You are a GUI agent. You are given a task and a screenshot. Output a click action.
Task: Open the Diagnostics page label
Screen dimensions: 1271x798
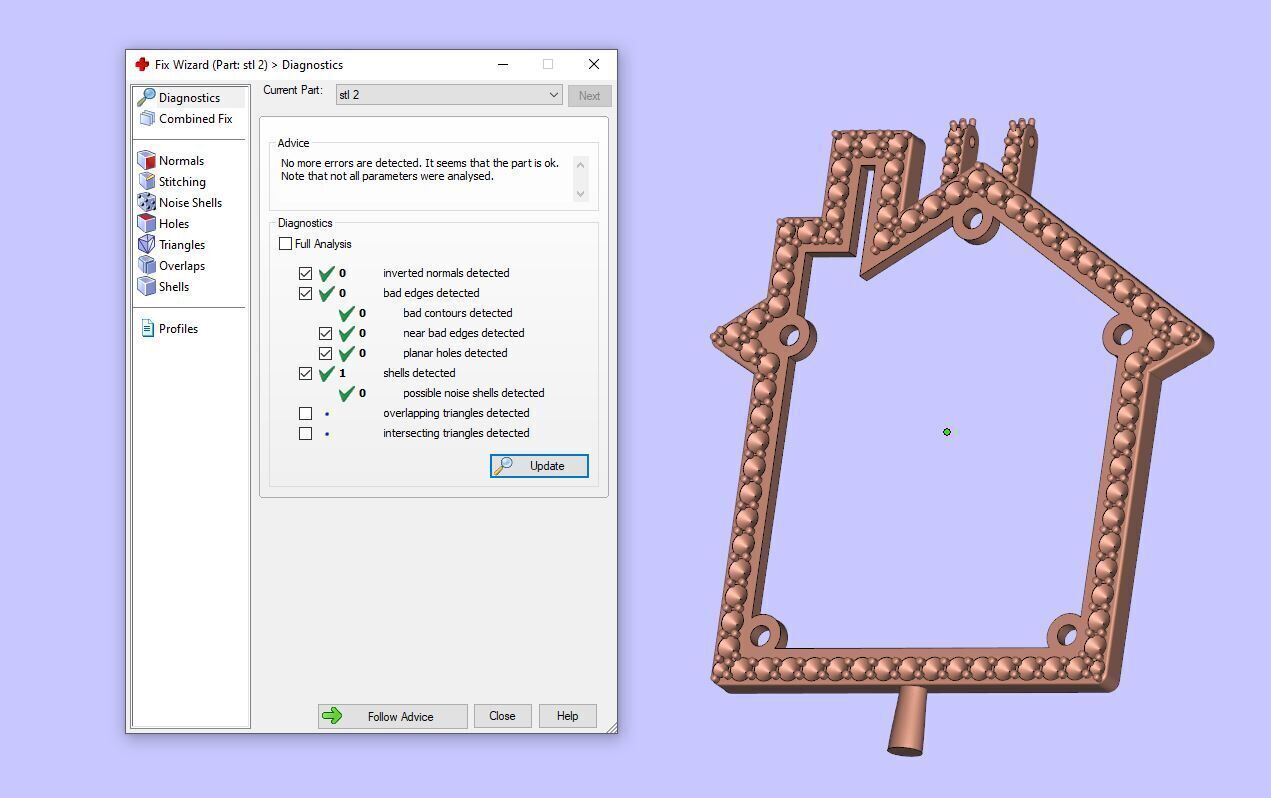(x=189, y=98)
